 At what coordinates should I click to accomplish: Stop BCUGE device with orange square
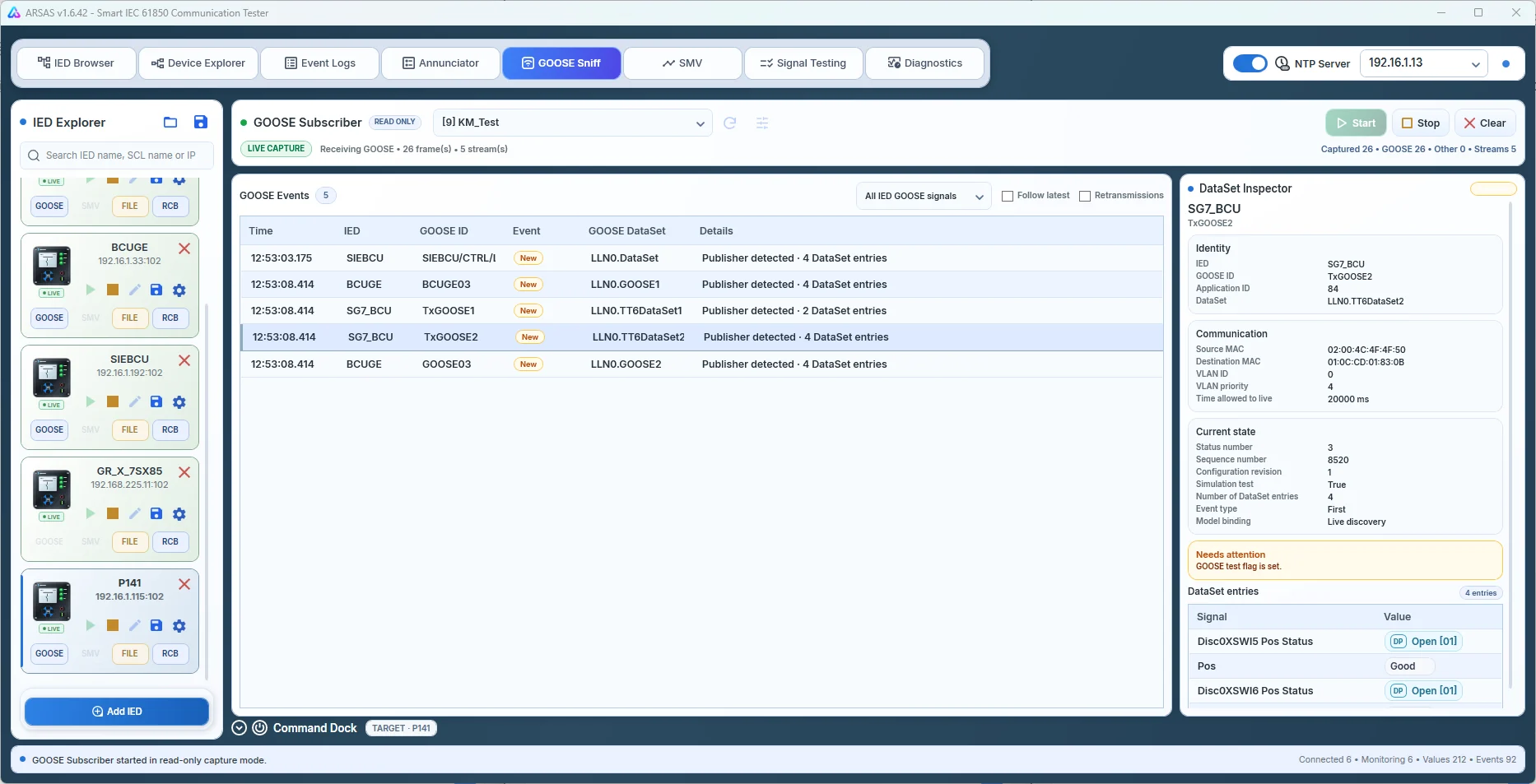113,290
